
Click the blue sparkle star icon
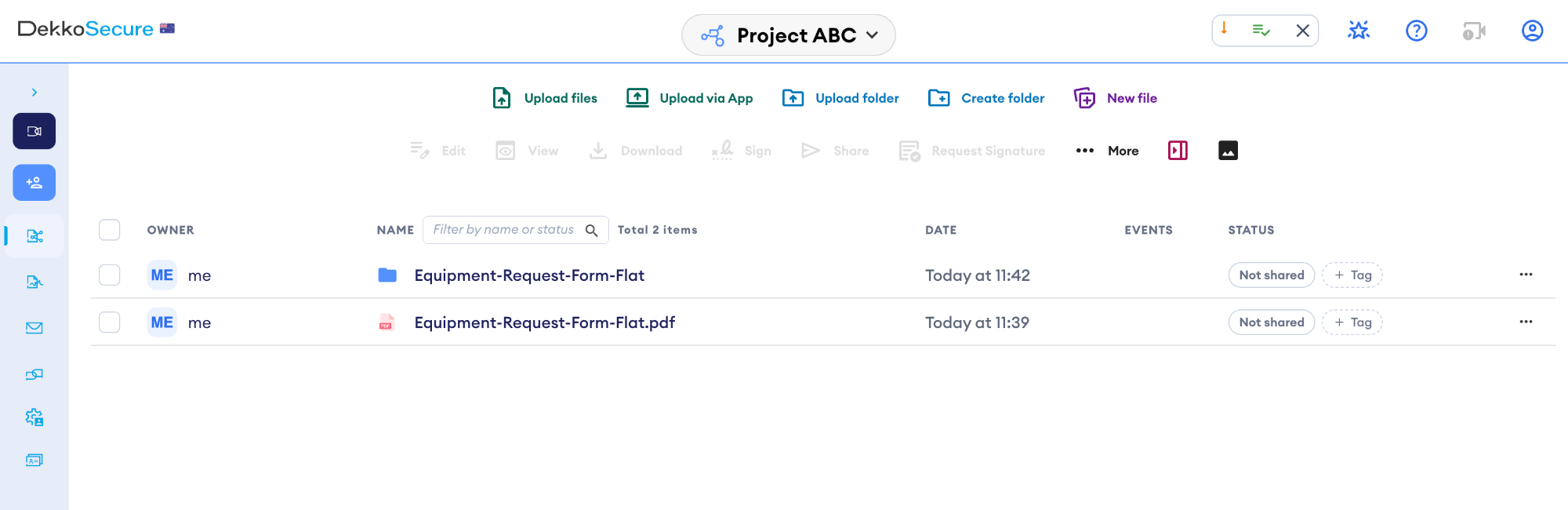tap(1359, 31)
